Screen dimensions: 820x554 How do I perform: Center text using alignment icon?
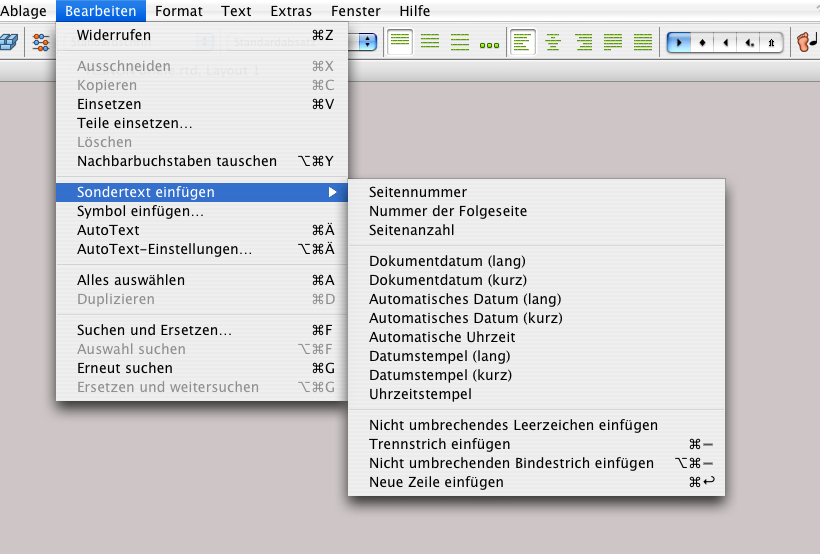(553, 42)
